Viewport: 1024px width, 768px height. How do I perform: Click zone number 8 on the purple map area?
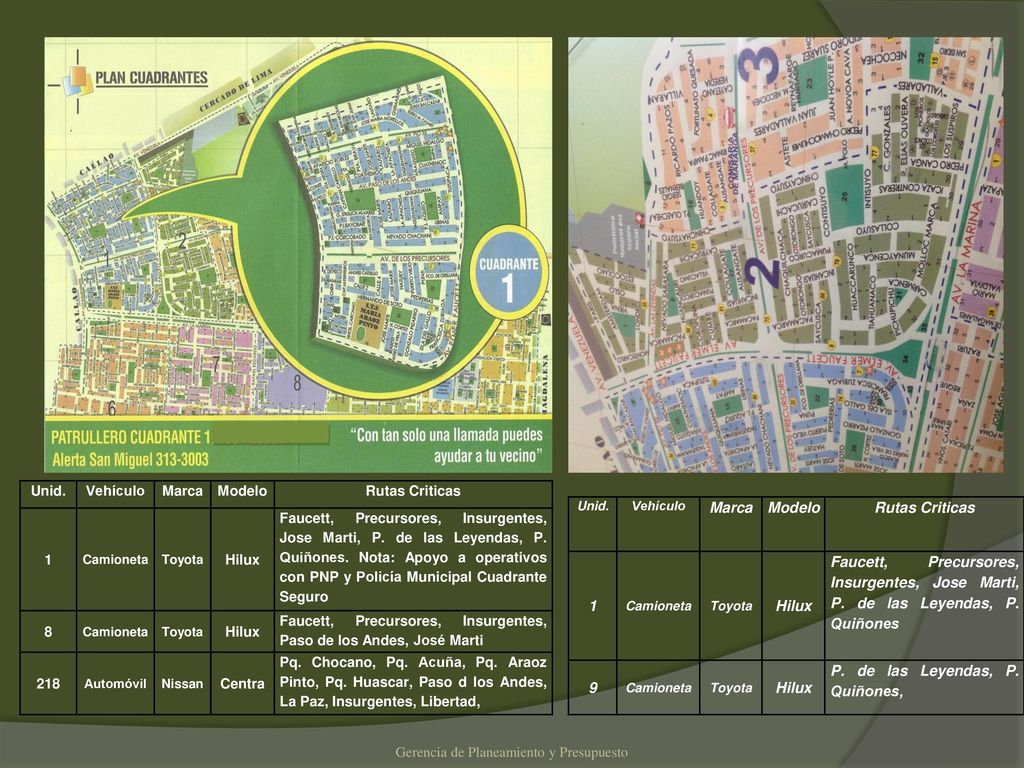[x=297, y=383]
